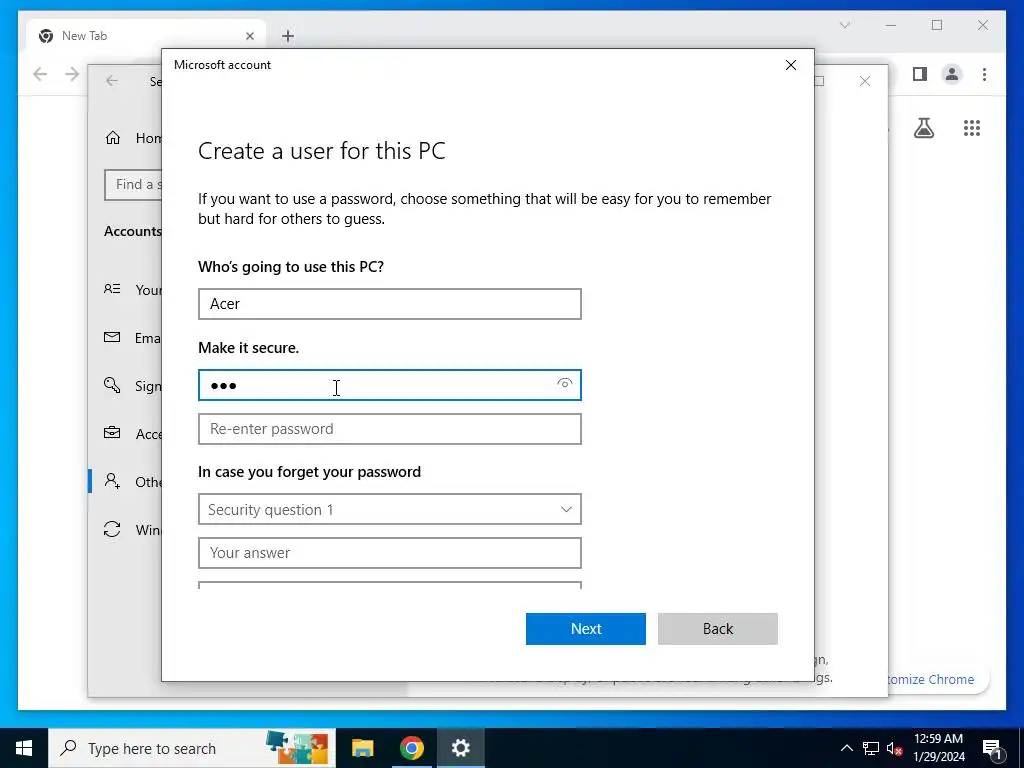Image resolution: width=1024 pixels, height=768 pixels.
Task: Click the Chrome back navigation arrow
Action: (x=40, y=74)
